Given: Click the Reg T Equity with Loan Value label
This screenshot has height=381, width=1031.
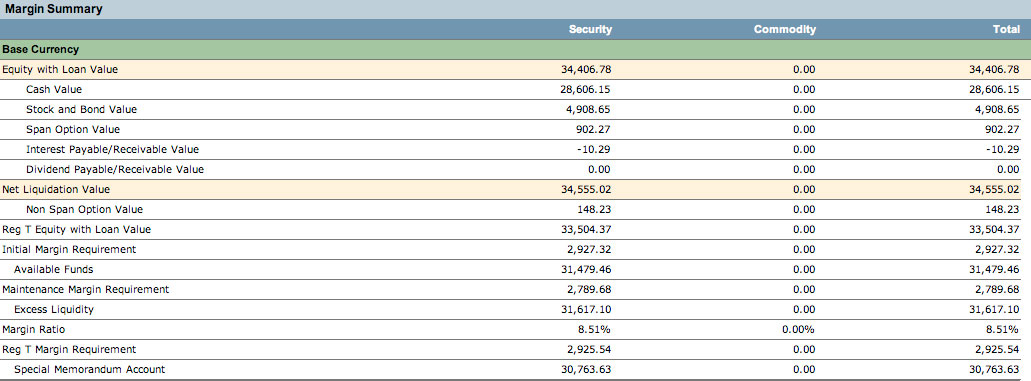Looking at the screenshot, I should [77, 230].
